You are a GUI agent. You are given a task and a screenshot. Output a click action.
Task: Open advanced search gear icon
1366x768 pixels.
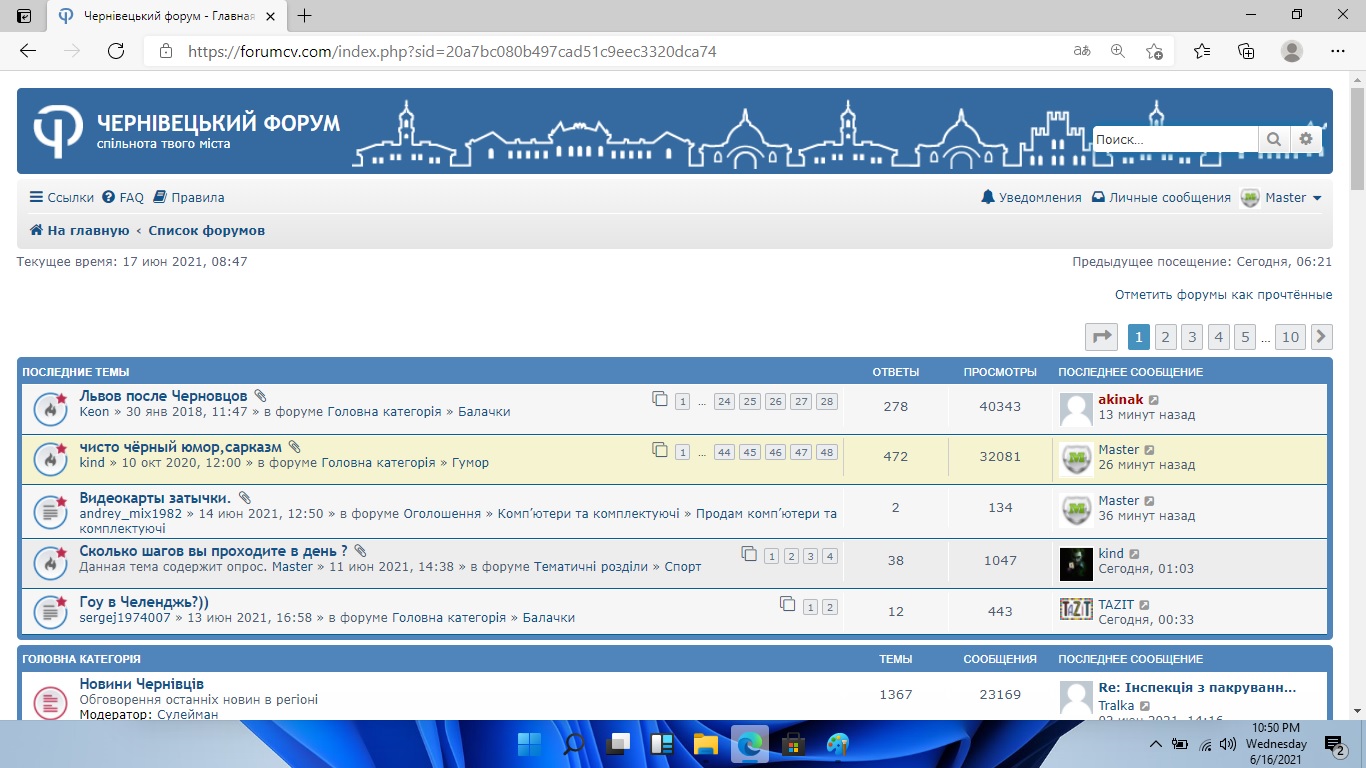pos(1305,140)
